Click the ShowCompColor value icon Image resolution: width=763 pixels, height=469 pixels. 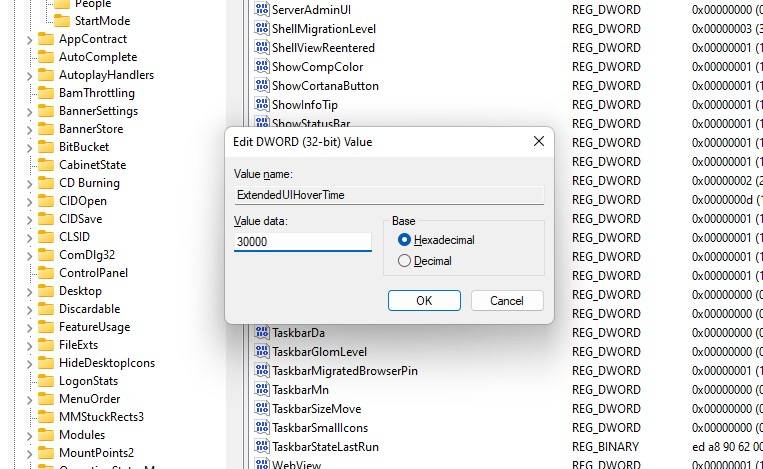(x=262, y=66)
